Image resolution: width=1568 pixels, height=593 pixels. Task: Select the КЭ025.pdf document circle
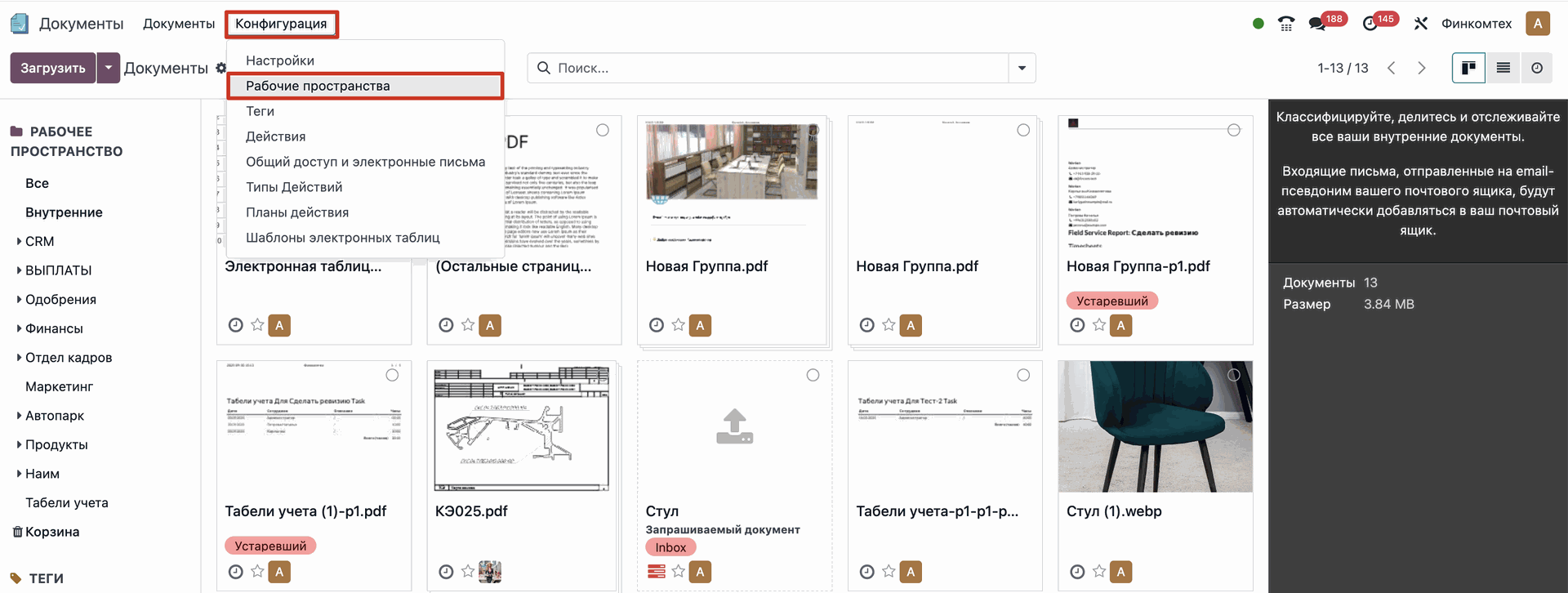point(603,375)
